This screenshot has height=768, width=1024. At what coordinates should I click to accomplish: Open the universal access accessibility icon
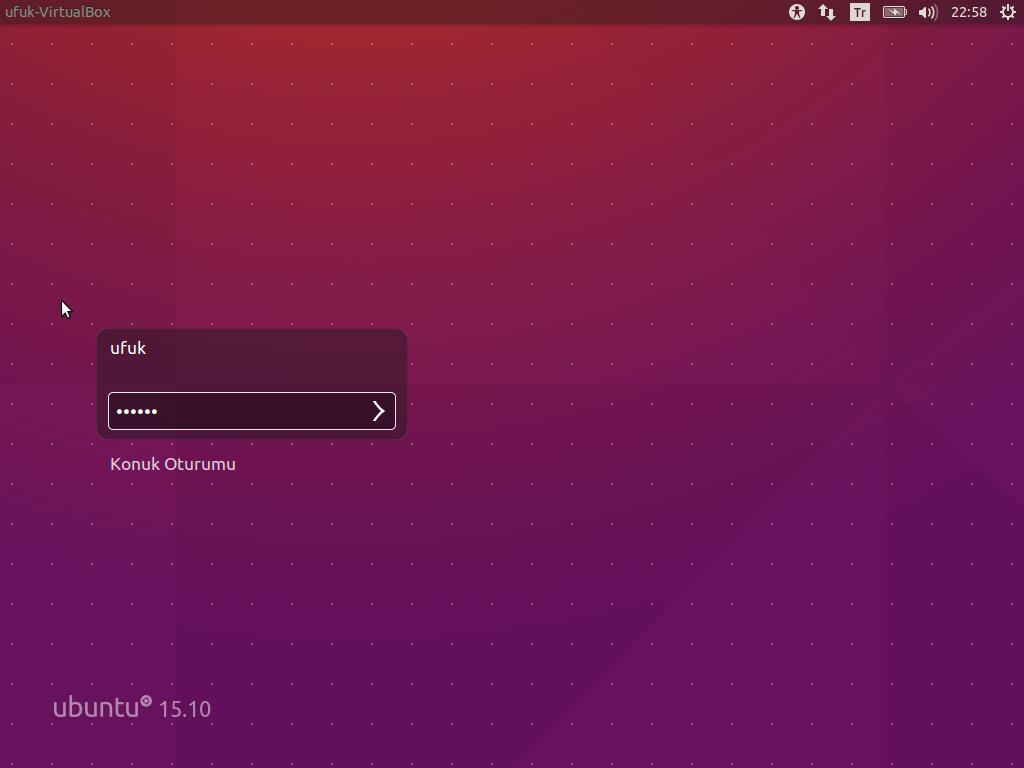pos(796,12)
